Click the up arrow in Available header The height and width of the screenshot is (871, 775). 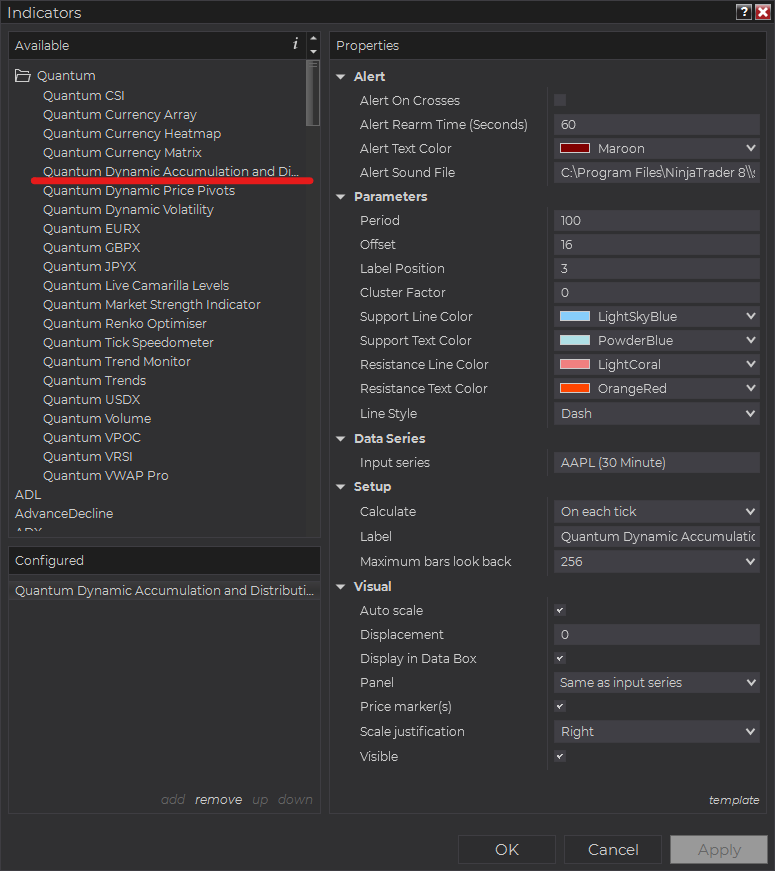point(313,38)
